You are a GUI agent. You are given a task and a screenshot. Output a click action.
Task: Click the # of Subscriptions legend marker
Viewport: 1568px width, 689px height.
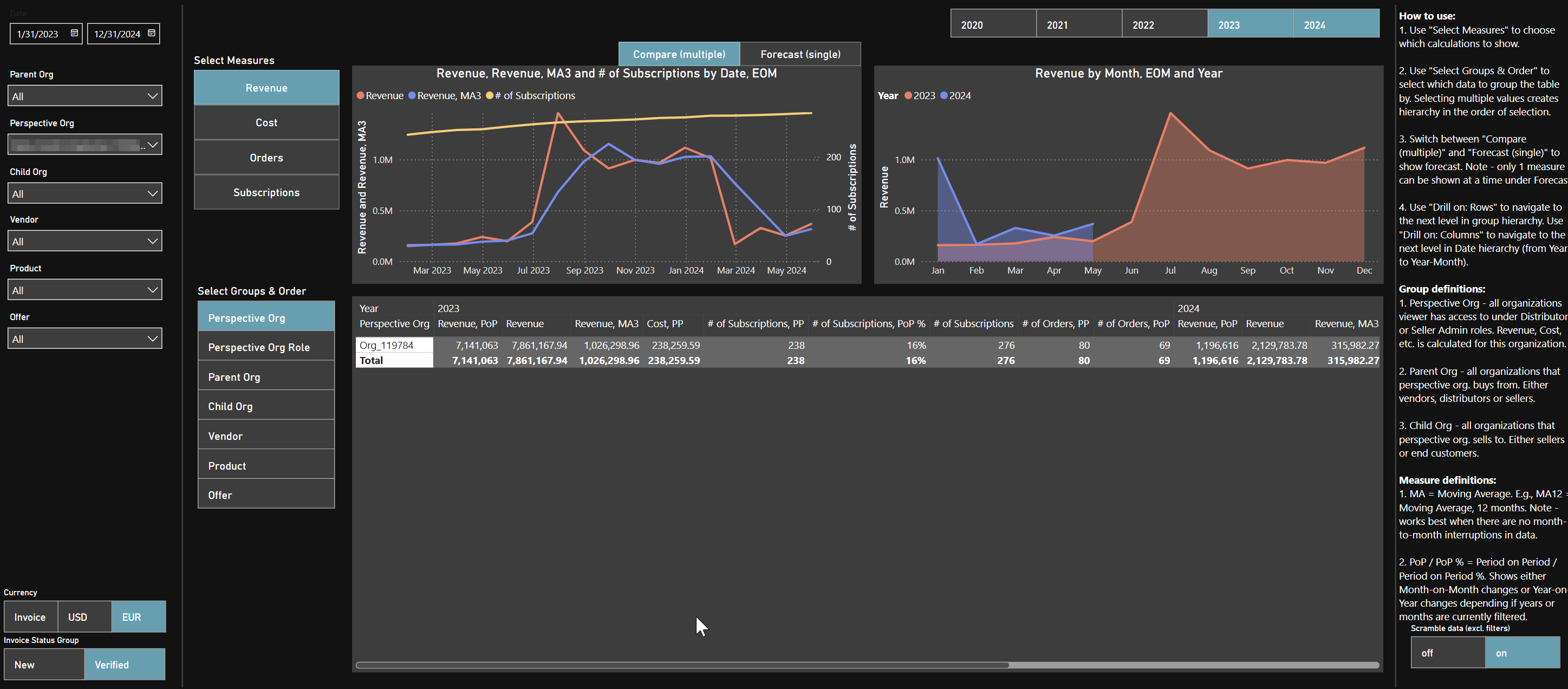(x=490, y=96)
